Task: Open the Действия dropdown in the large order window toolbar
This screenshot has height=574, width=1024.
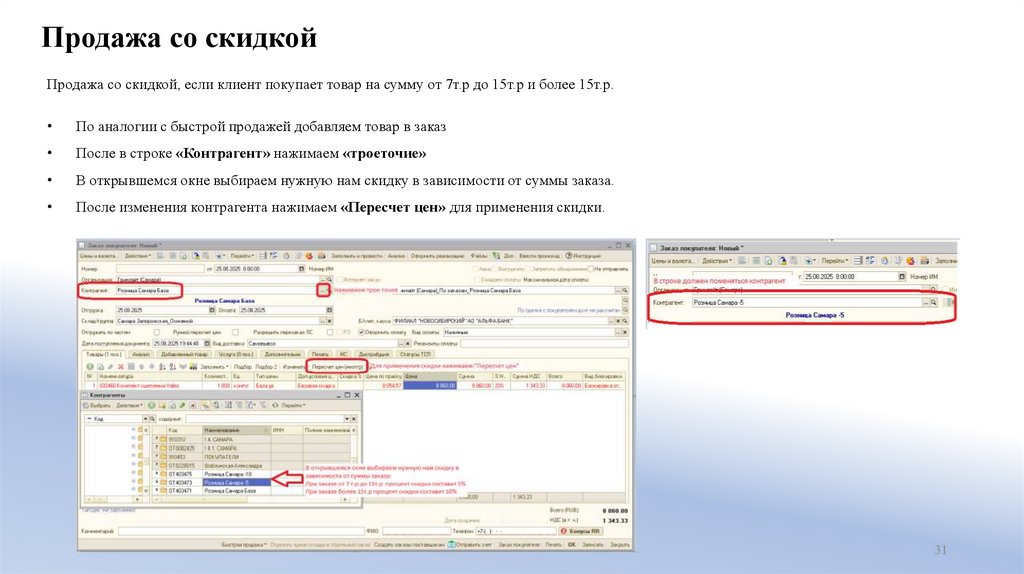Action: (x=138, y=256)
